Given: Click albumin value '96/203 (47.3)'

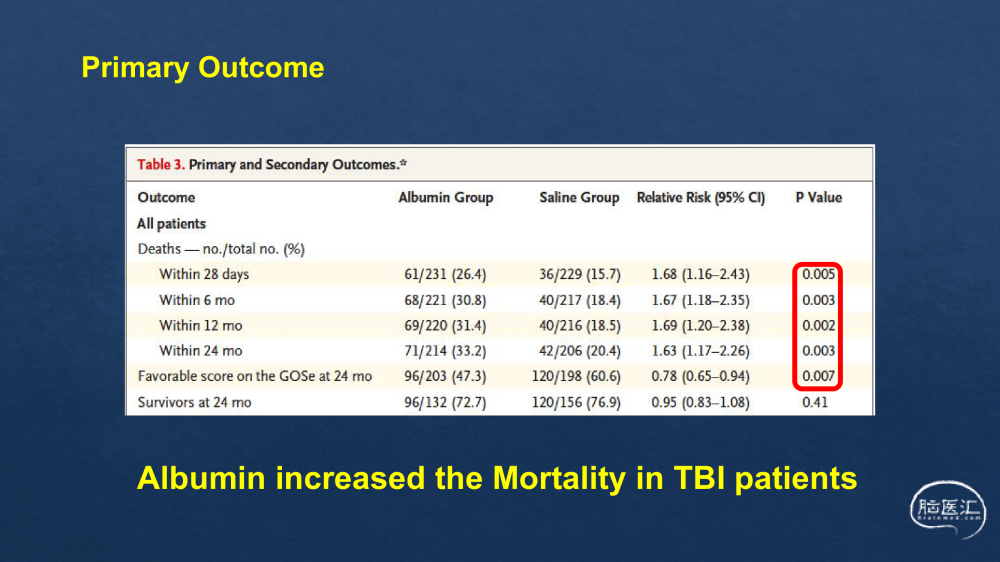Looking at the screenshot, I should click(445, 376).
